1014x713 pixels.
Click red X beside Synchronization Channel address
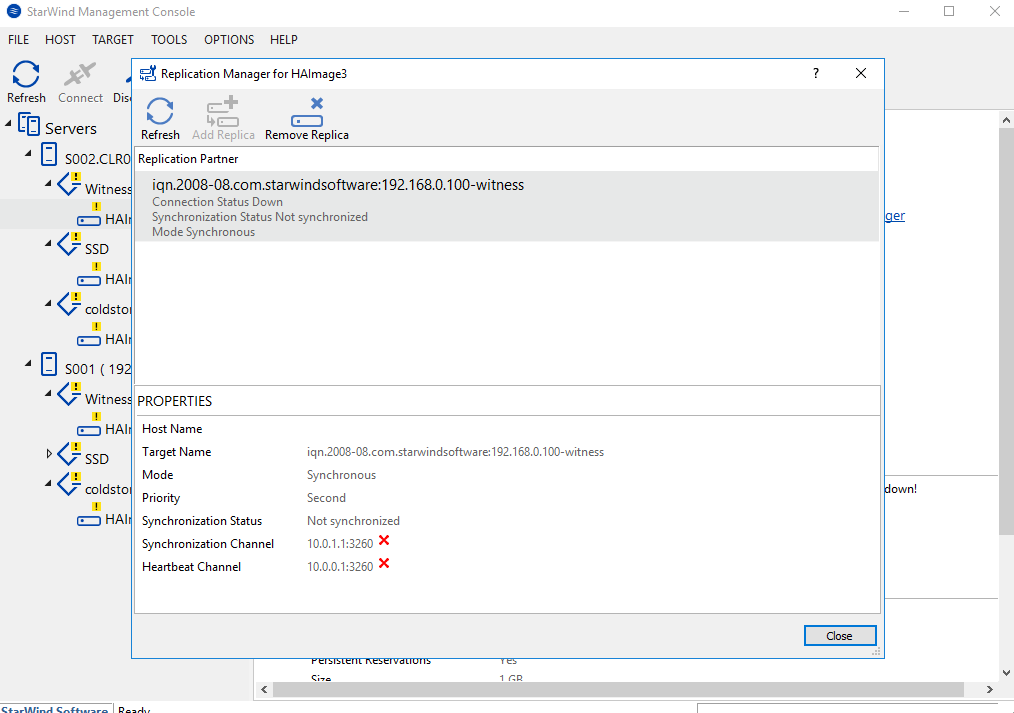click(x=384, y=540)
